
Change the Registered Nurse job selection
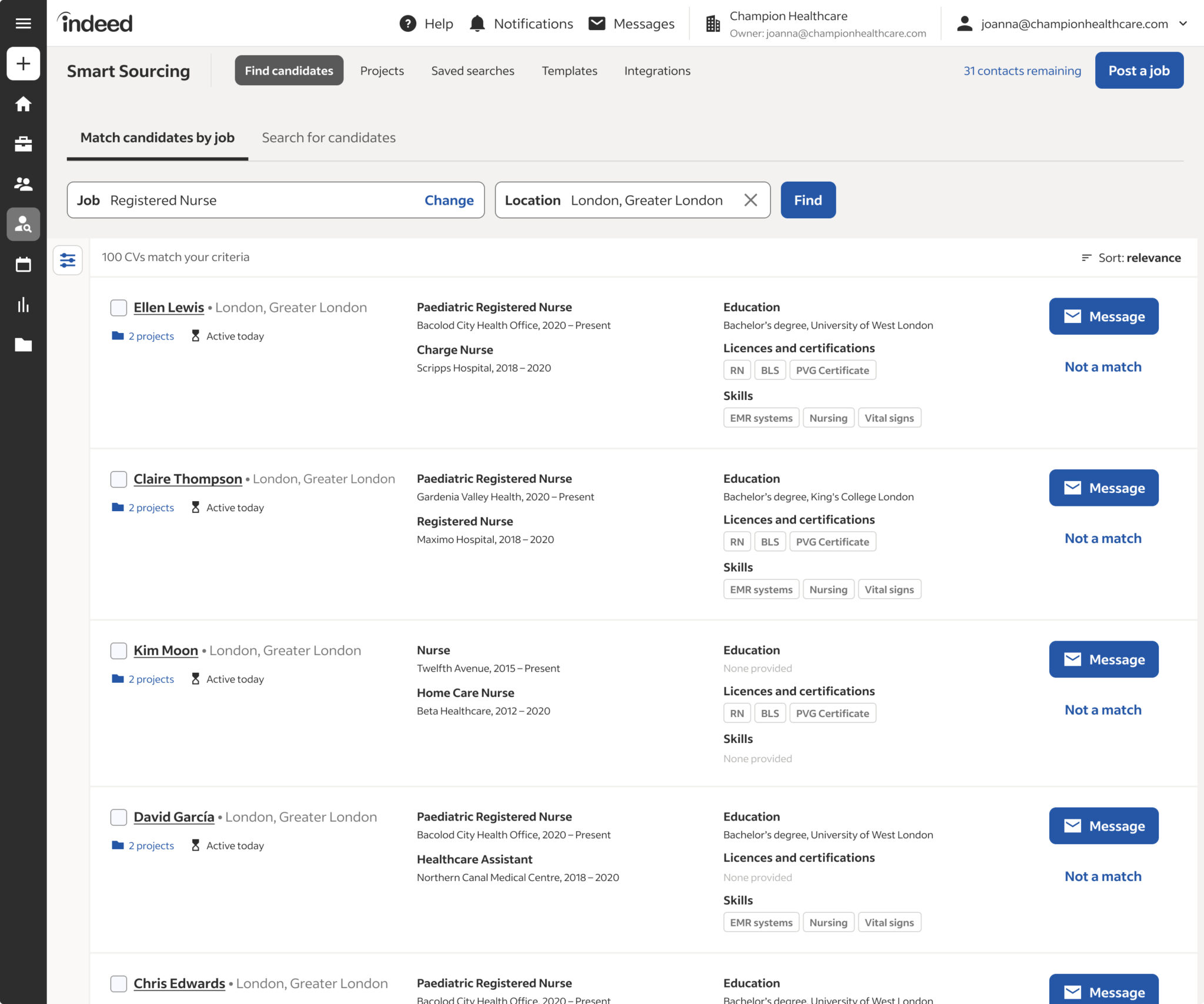pyautogui.click(x=449, y=200)
